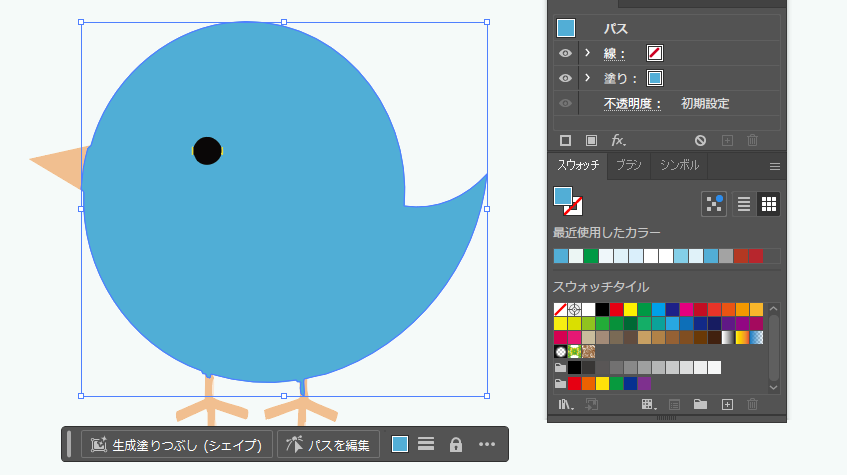Image resolution: width=847 pixels, height=475 pixels.
Task: Switch swatches to list view
Action: (744, 204)
